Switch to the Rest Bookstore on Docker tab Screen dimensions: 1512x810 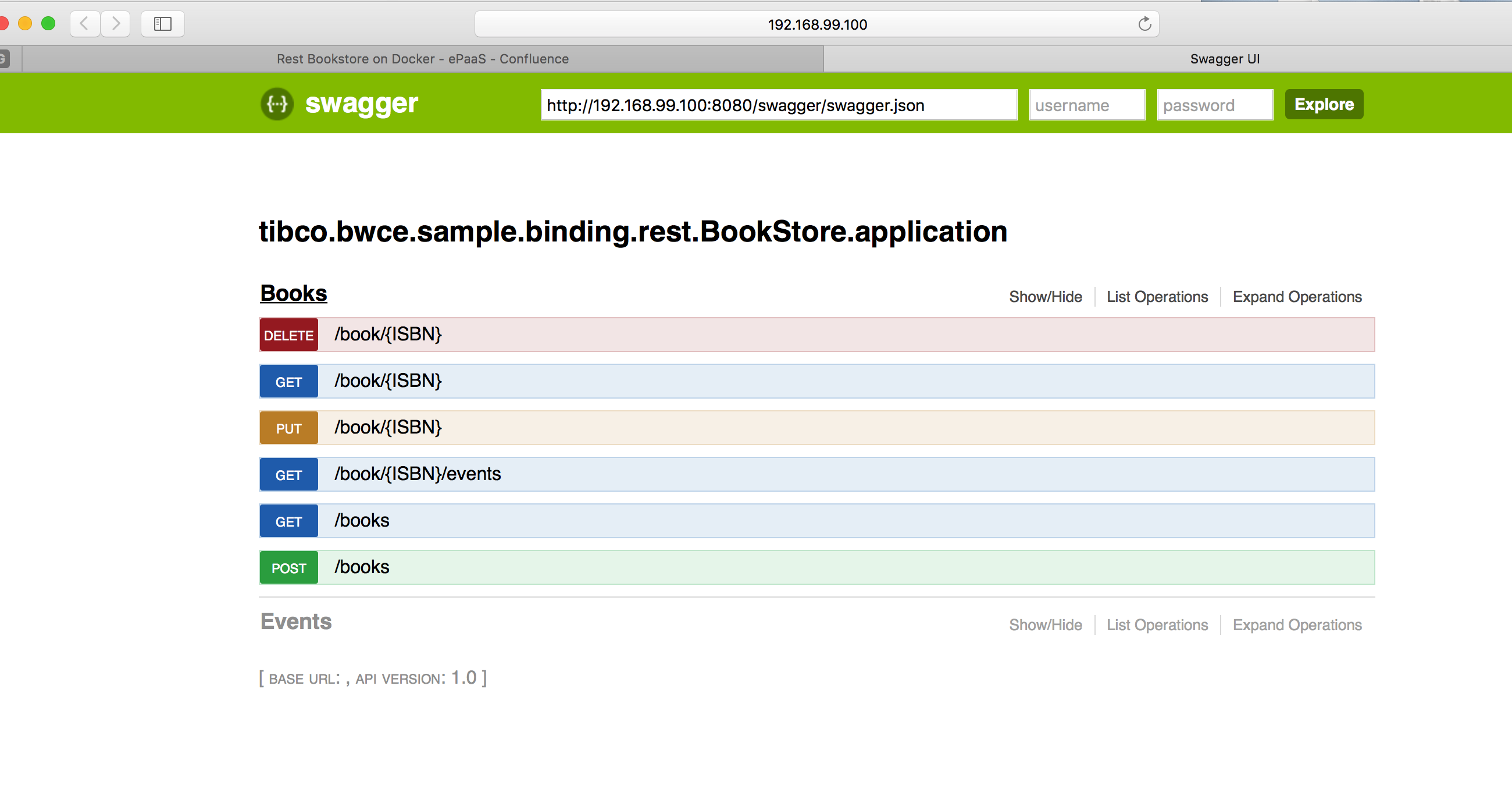click(423, 59)
